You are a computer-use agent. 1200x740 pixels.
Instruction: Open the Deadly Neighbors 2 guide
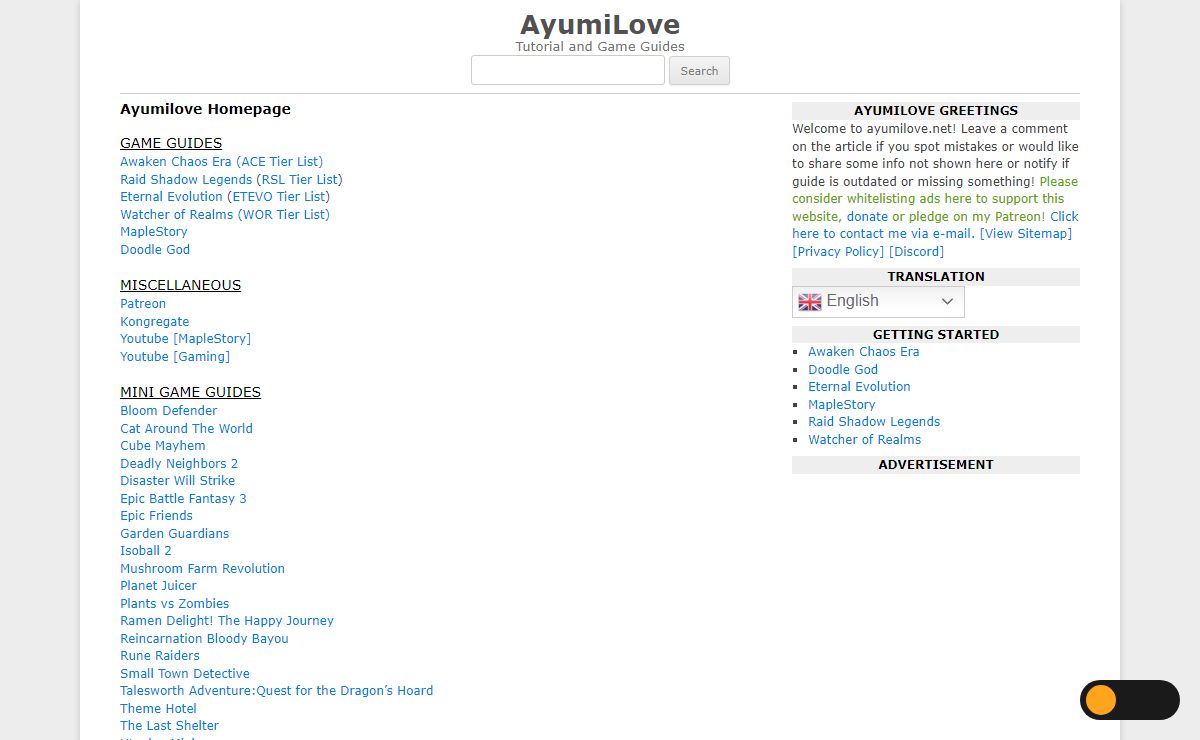tap(179, 464)
